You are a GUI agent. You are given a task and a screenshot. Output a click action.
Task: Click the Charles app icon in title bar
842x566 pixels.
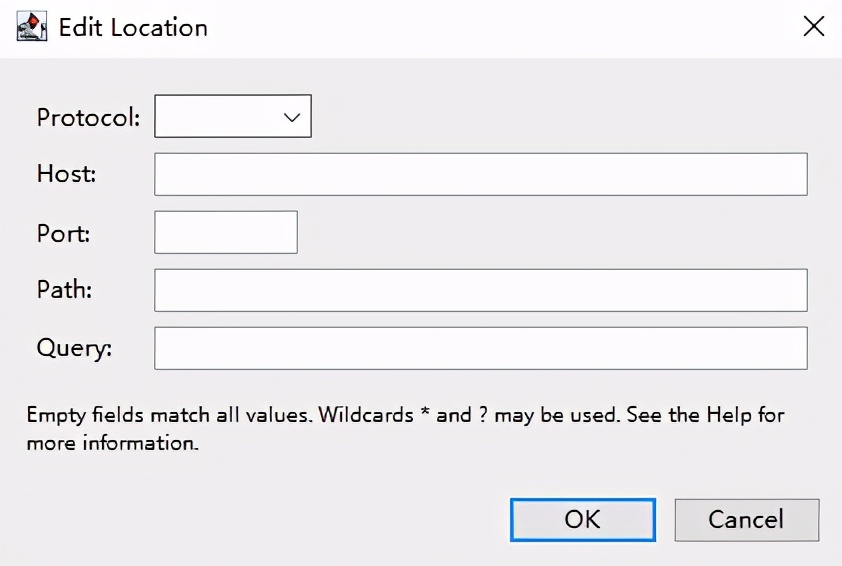[x=33, y=27]
